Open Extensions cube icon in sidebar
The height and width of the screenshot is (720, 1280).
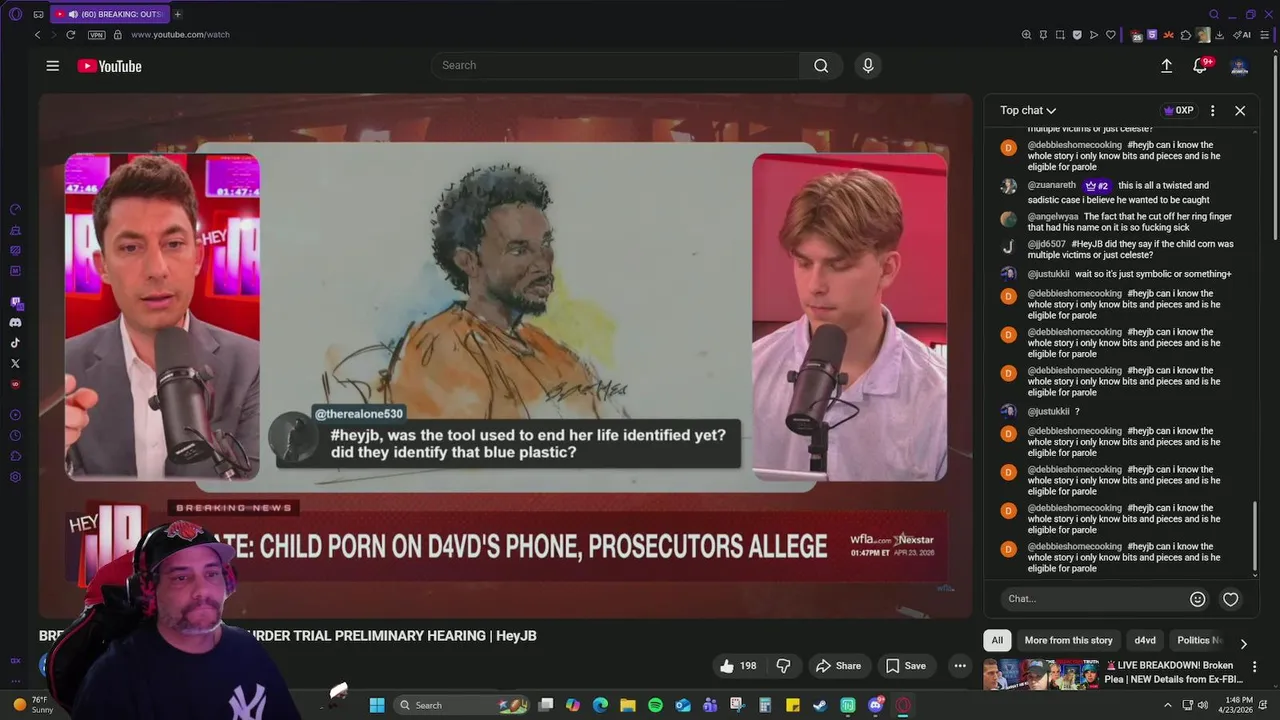[x=15, y=456]
